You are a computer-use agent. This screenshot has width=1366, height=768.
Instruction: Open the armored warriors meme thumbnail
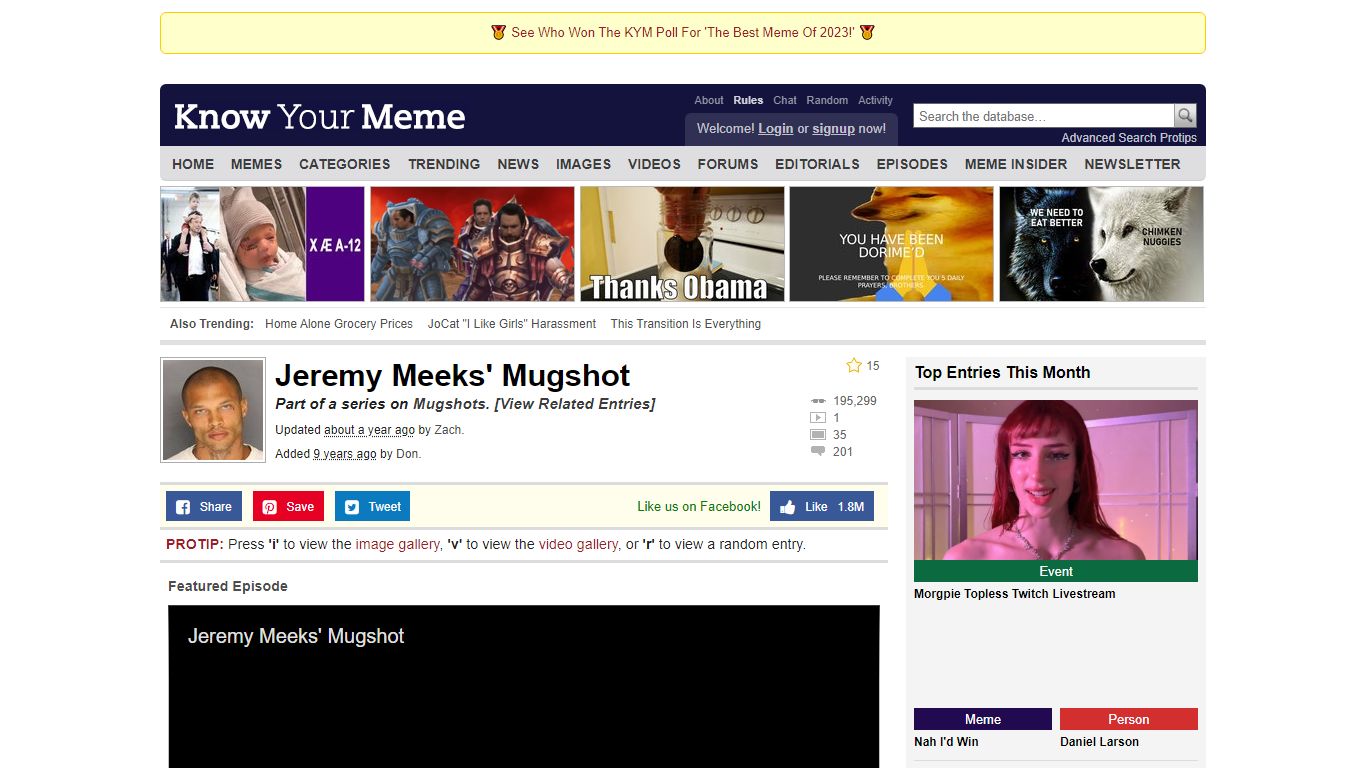point(472,244)
